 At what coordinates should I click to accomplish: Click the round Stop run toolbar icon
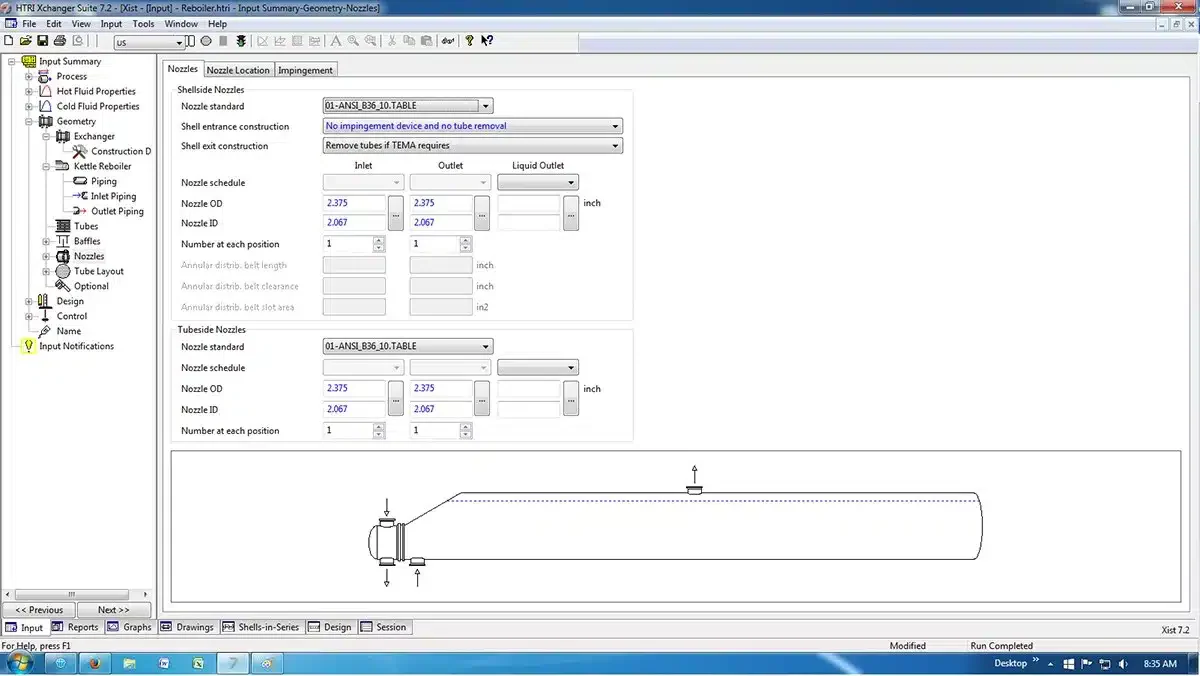pos(206,41)
